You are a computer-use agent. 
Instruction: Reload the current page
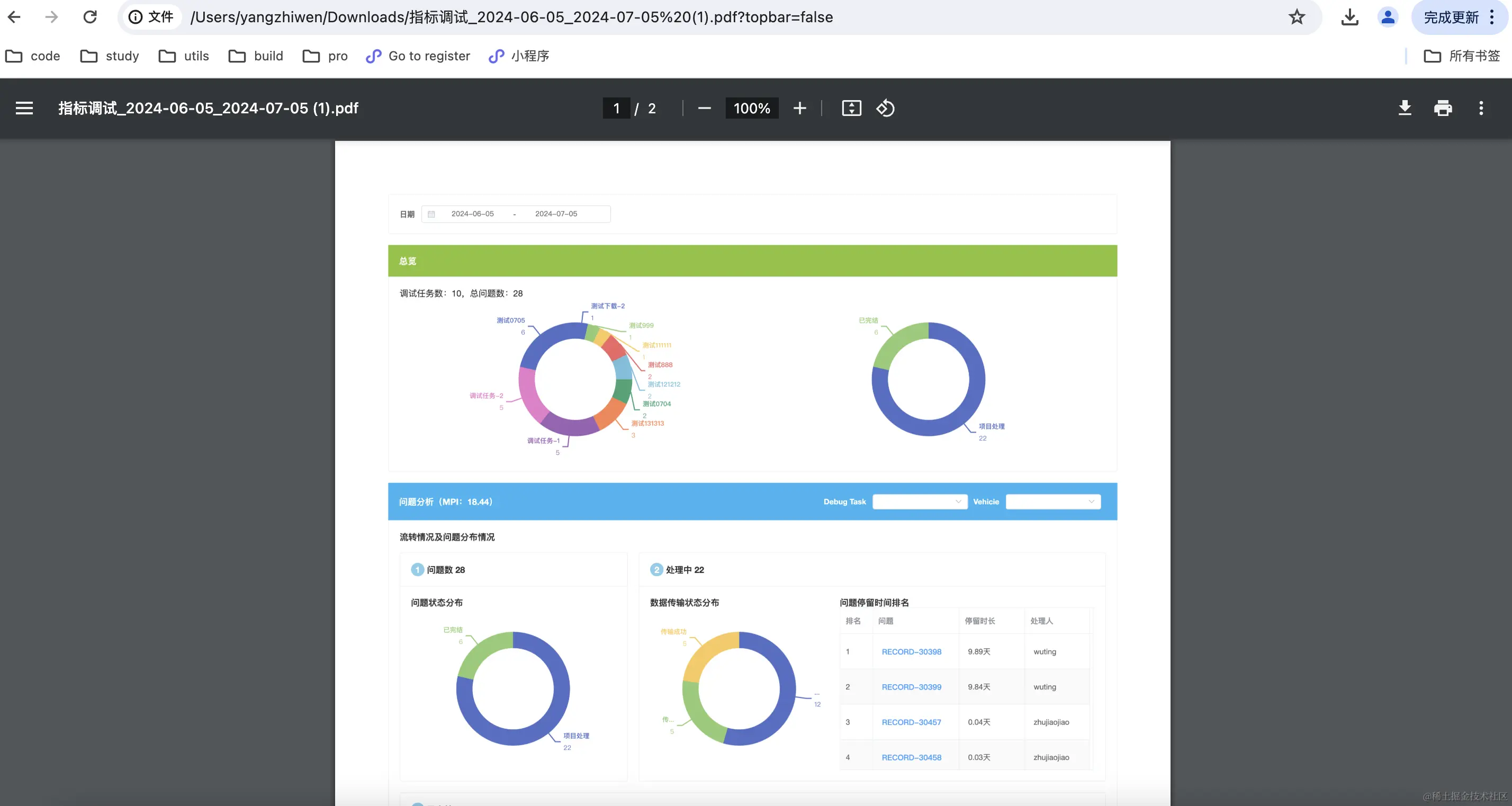90,17
